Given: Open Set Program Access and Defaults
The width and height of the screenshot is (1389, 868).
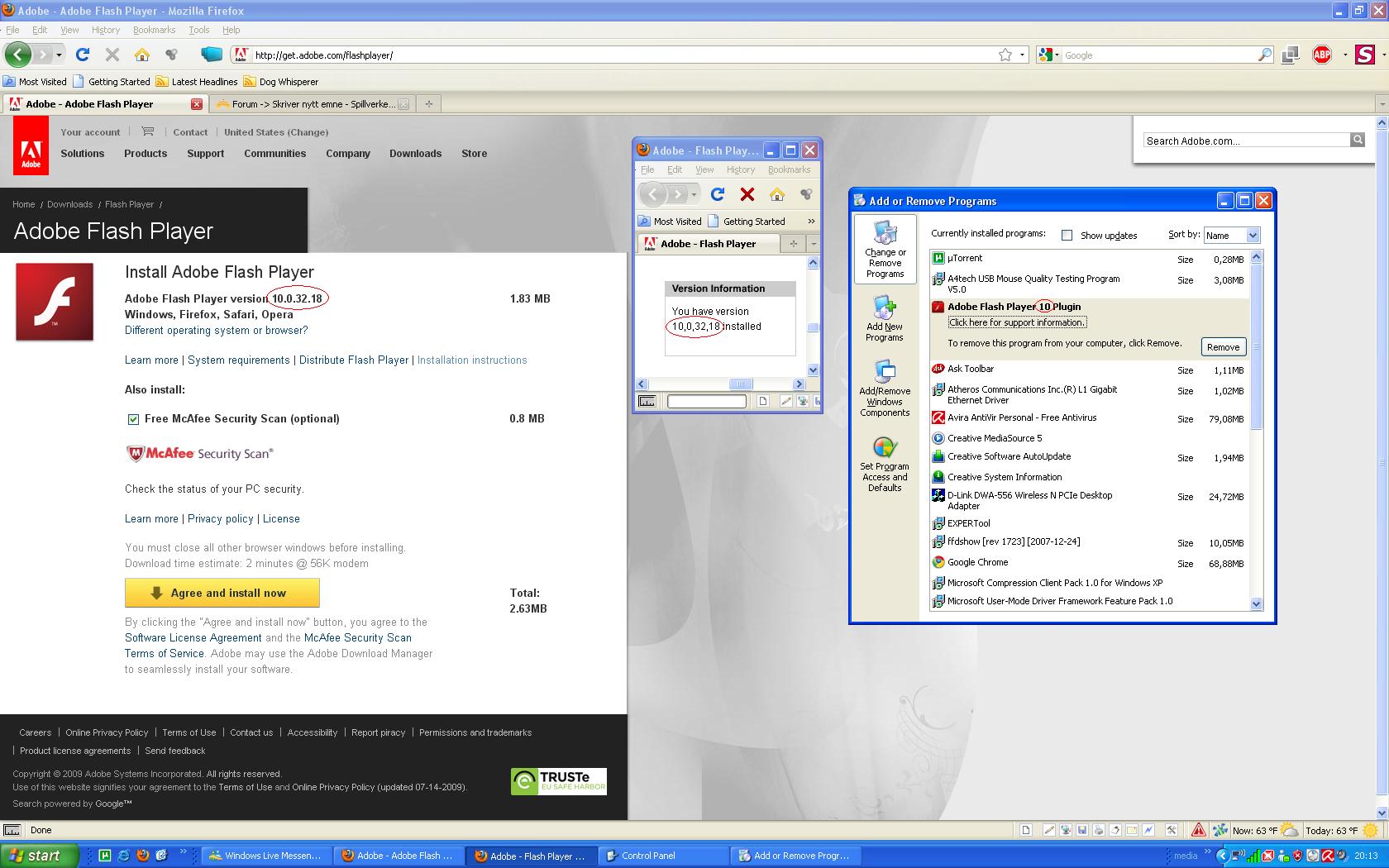Looking at the screenshot, I should [x=885, y=464].
